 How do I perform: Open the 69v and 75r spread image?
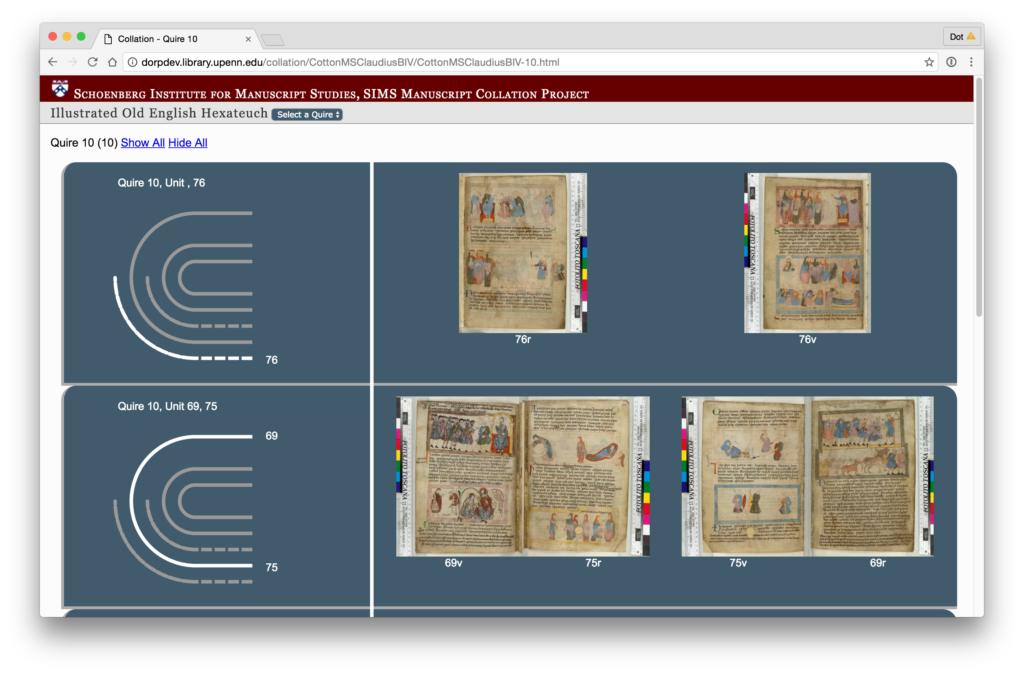tap(522, 476)
